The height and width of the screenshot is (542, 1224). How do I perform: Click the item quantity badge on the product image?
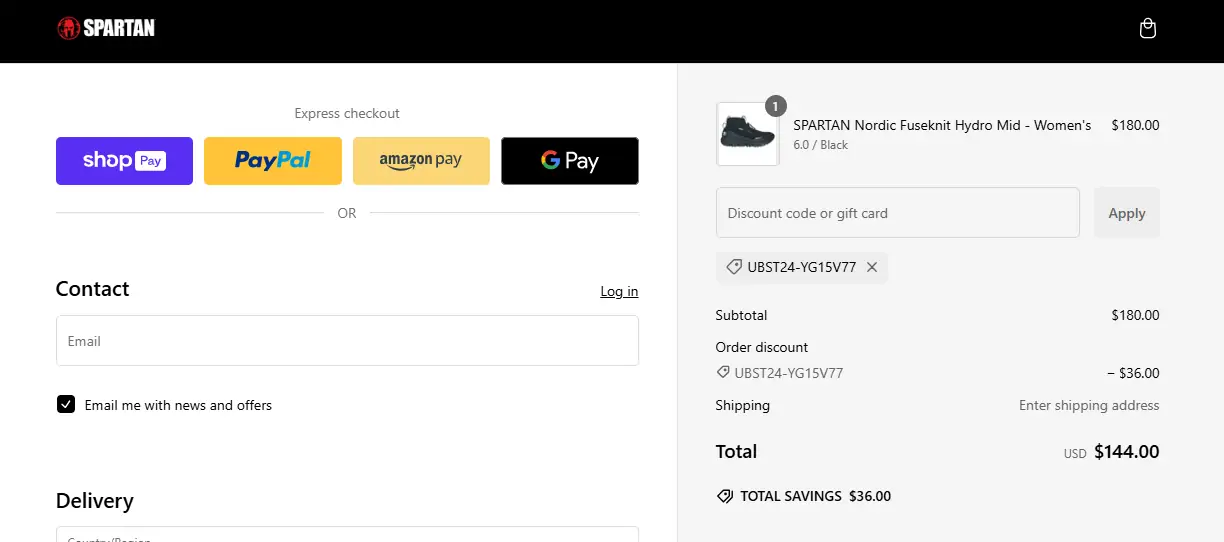[776, 106]
